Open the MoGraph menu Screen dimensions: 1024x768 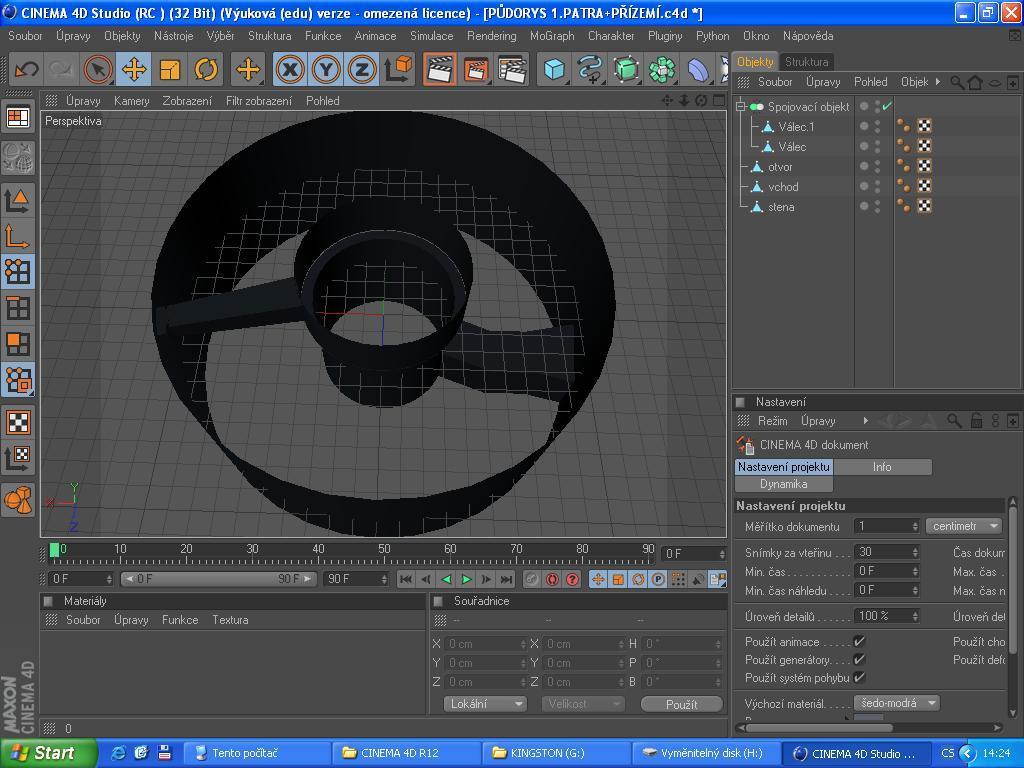pyautogui.click(x=552, y=36)
